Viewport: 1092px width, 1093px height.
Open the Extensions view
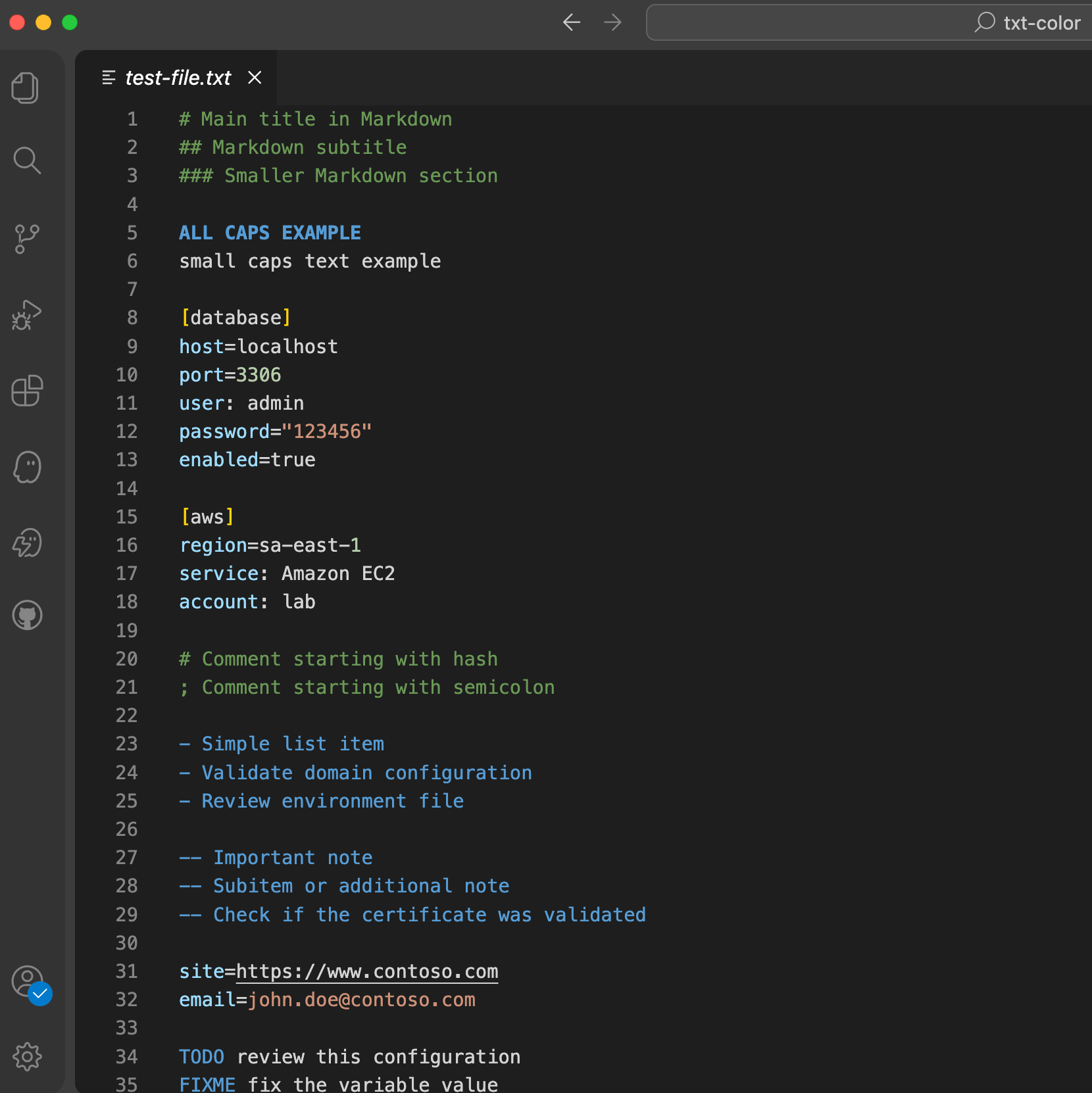click(26, 391)
